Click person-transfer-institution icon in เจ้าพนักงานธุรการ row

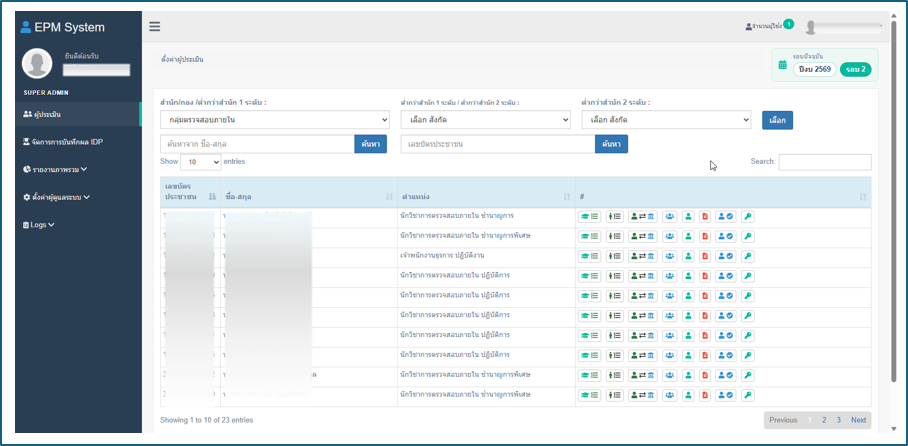pyautogui.click(x=643, y=256)
